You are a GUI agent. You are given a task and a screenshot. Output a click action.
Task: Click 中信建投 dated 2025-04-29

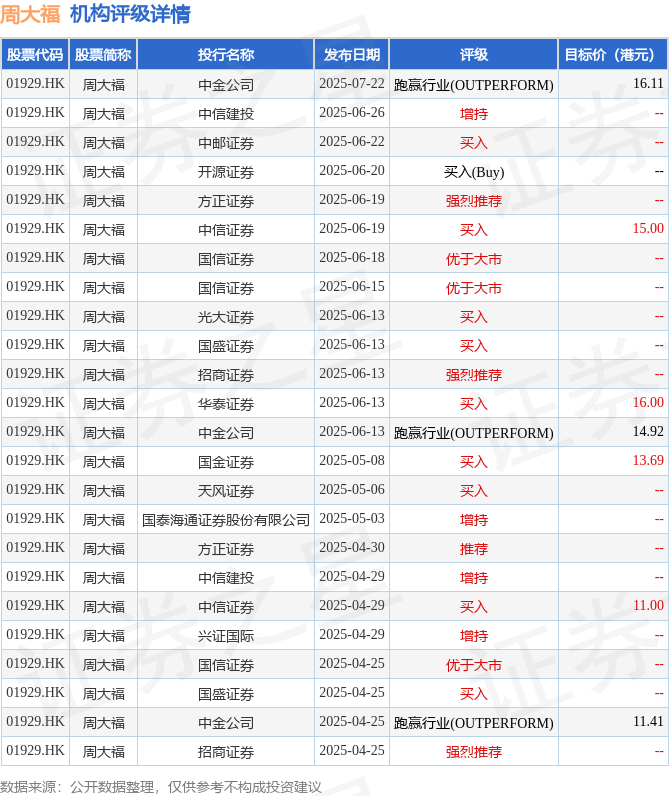226,578
